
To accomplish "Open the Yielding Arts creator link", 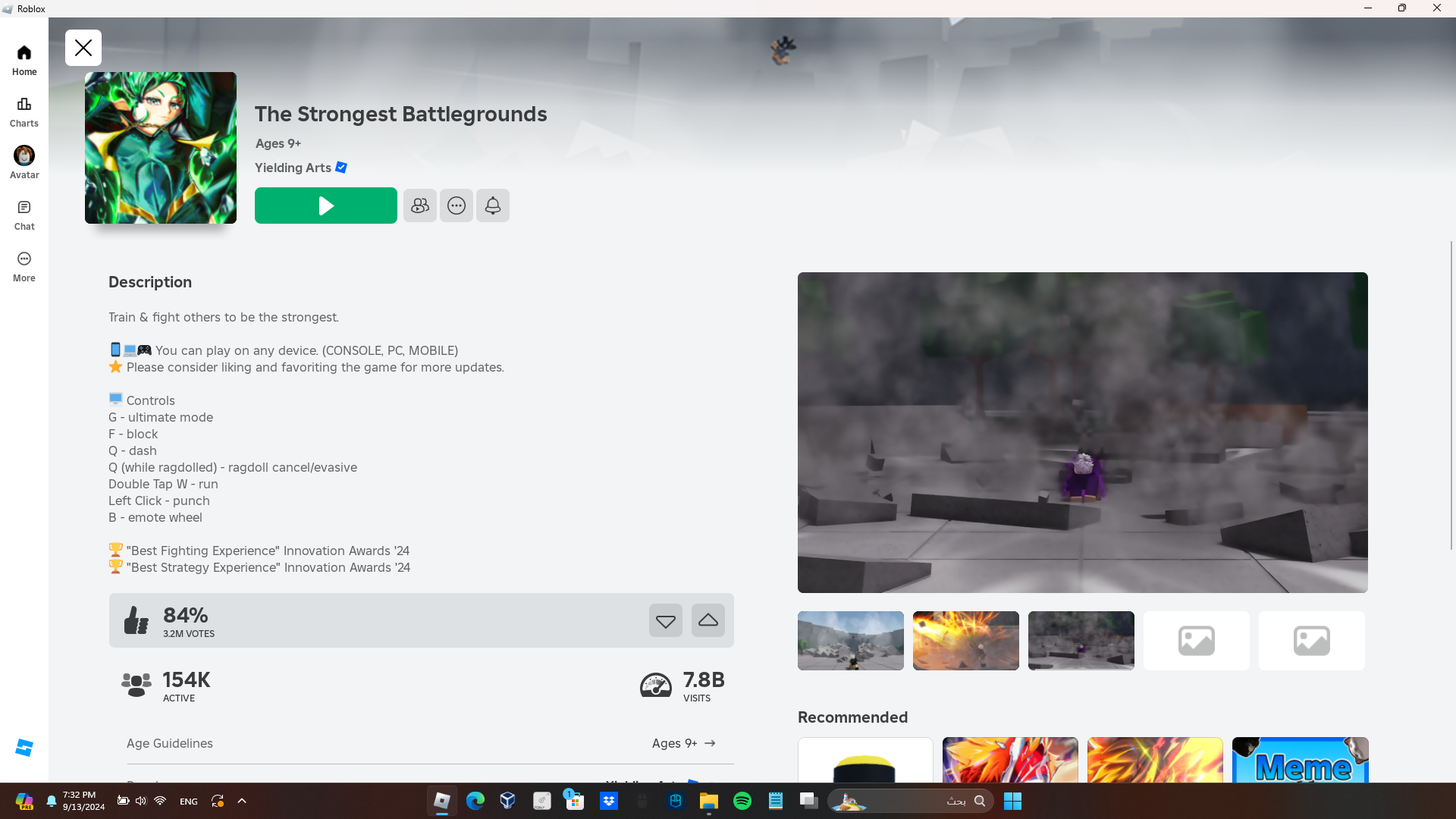I will (x=293, y=168).
